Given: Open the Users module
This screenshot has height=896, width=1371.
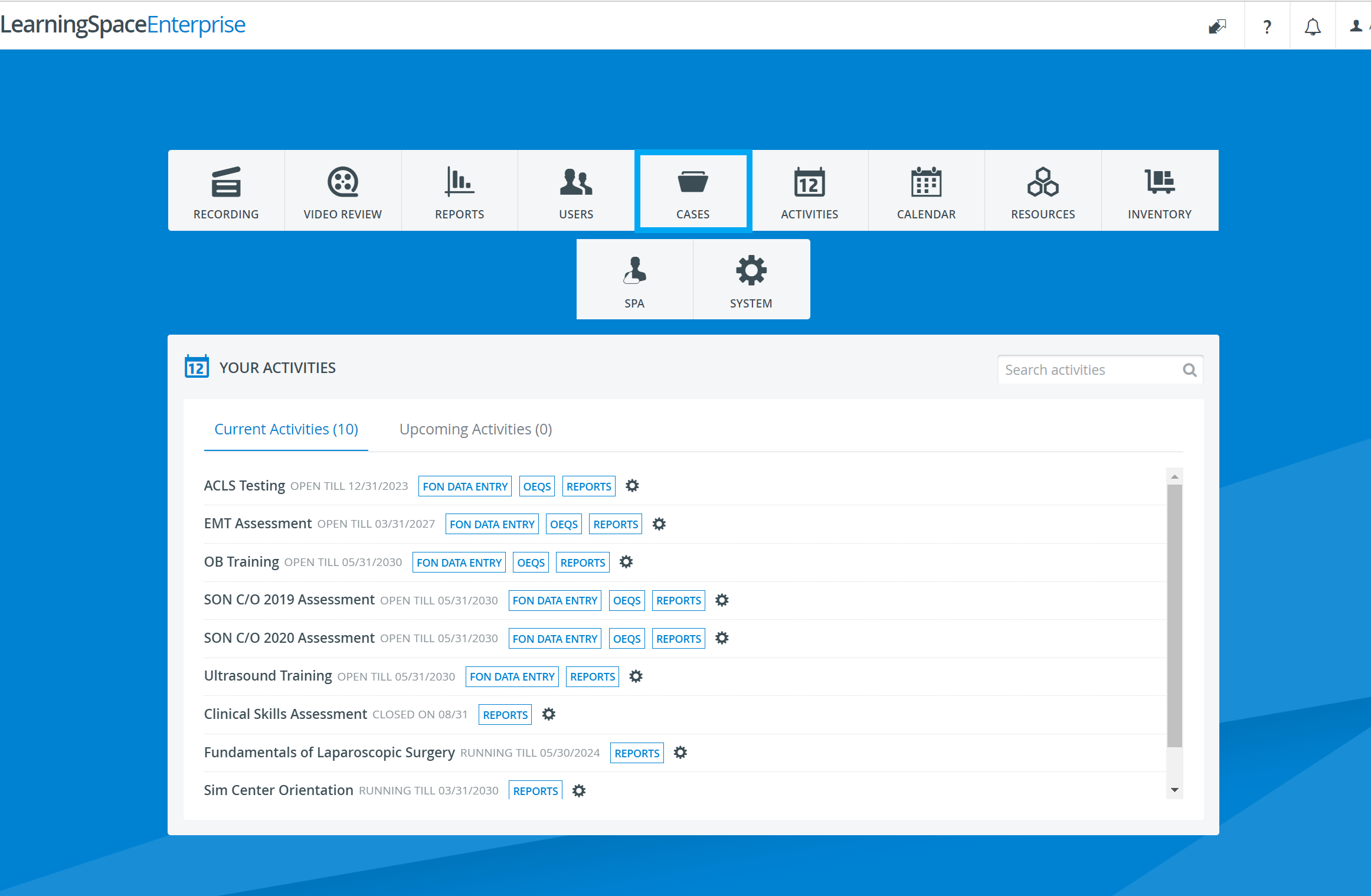Looking at the screenshot, I should (576, 191).
